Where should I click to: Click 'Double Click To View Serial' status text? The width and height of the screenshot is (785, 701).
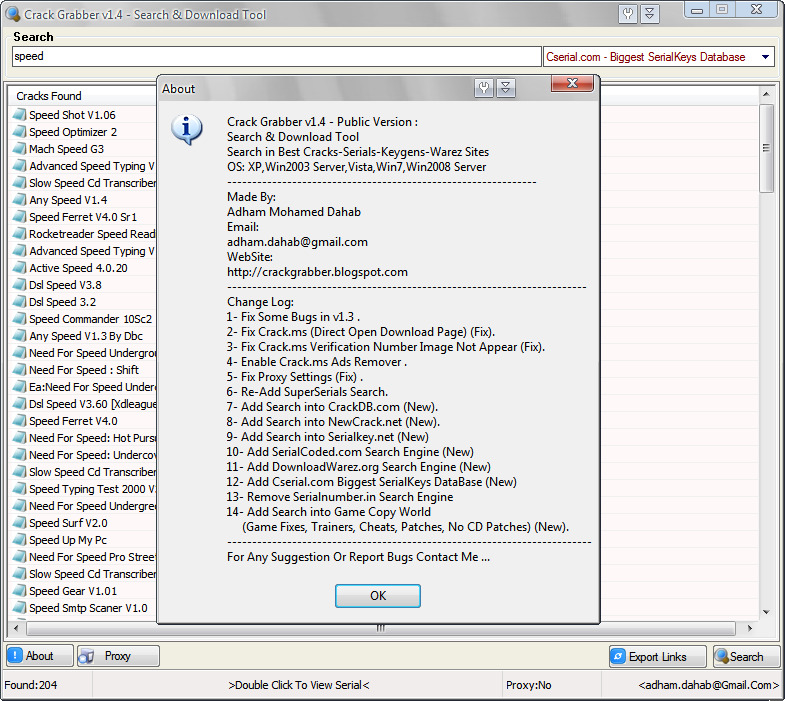[x=299, y=685]
